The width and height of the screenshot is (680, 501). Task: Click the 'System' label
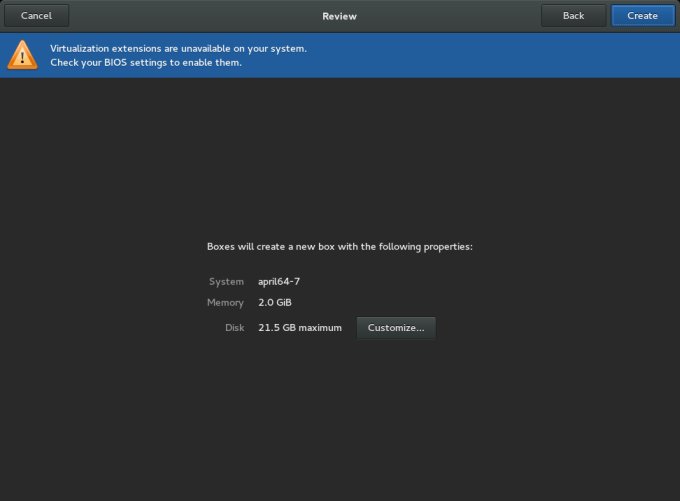tap(226, 282)
